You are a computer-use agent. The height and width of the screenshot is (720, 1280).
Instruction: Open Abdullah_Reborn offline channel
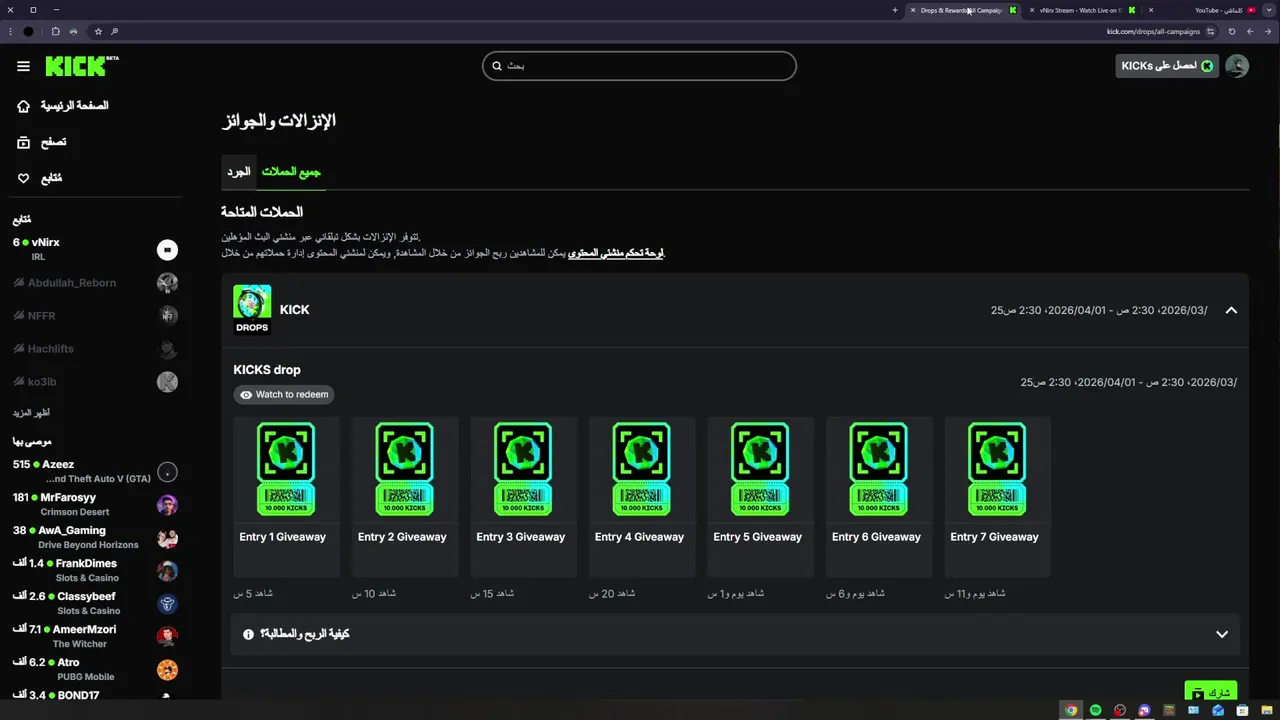pyautogui.click(x=94, y=283)
